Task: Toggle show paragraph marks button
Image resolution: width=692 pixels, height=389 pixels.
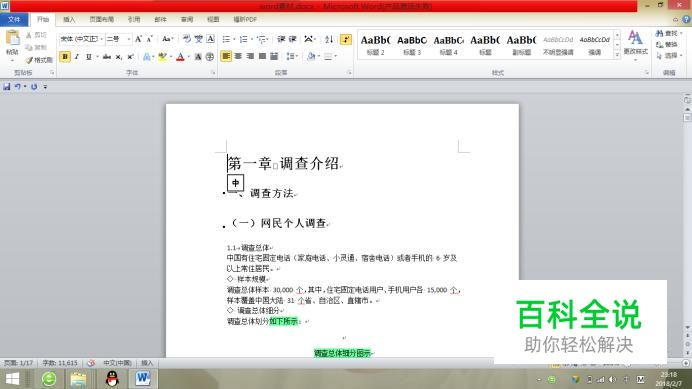Action: pyautogui.click(x=346, y=39)
